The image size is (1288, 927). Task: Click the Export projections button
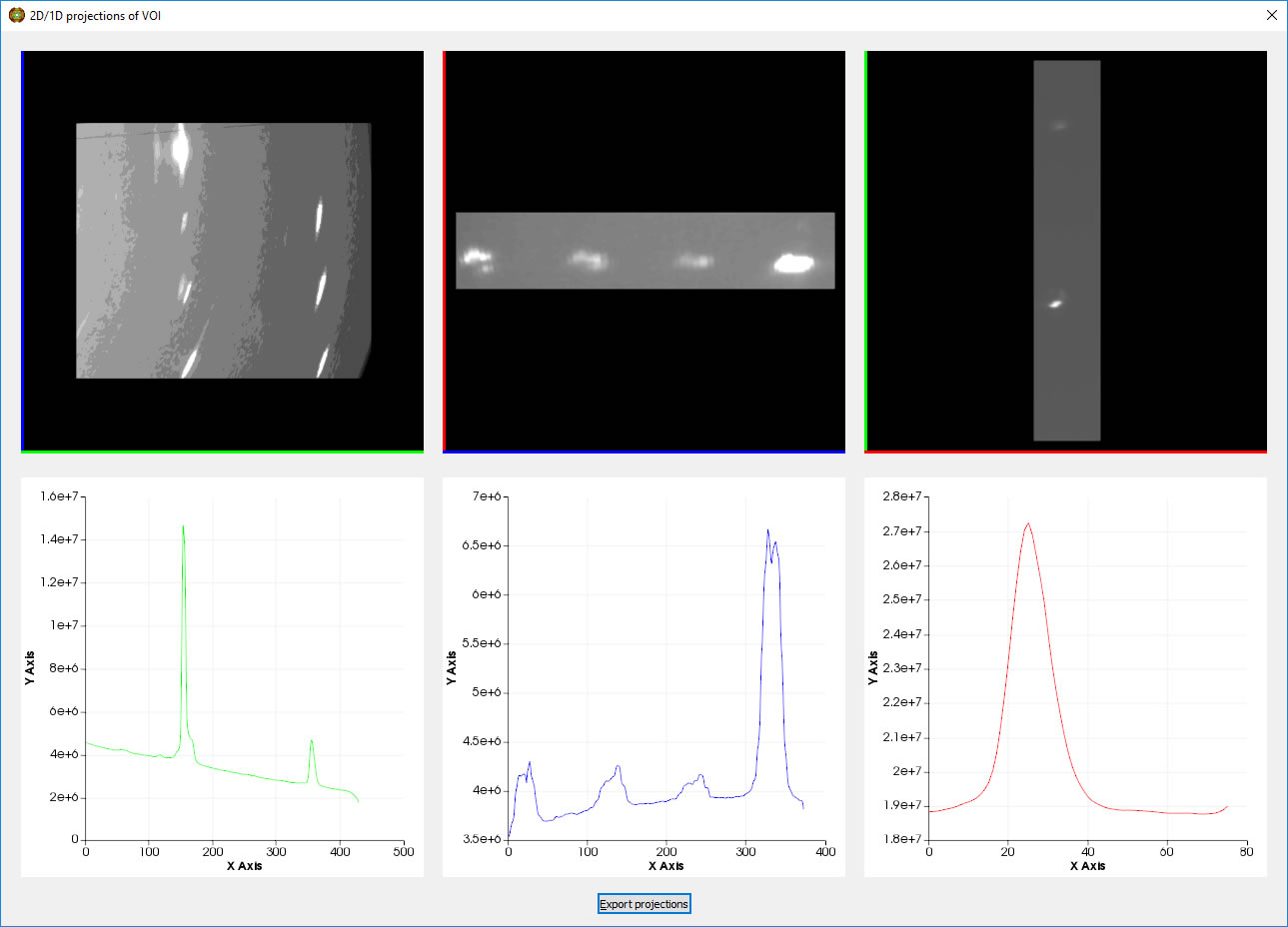click(x=644, y=904)
